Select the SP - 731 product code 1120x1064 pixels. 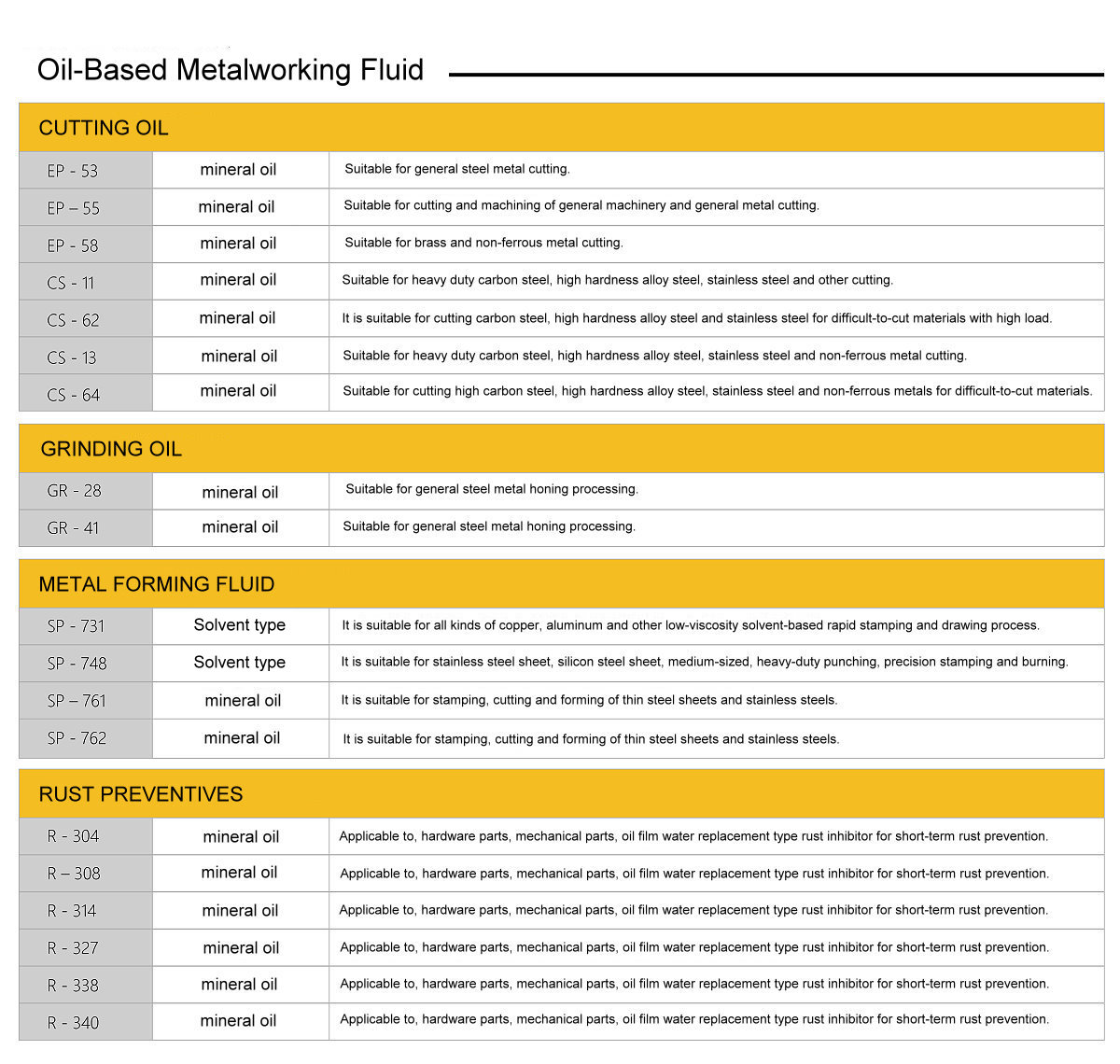point(76,626)
